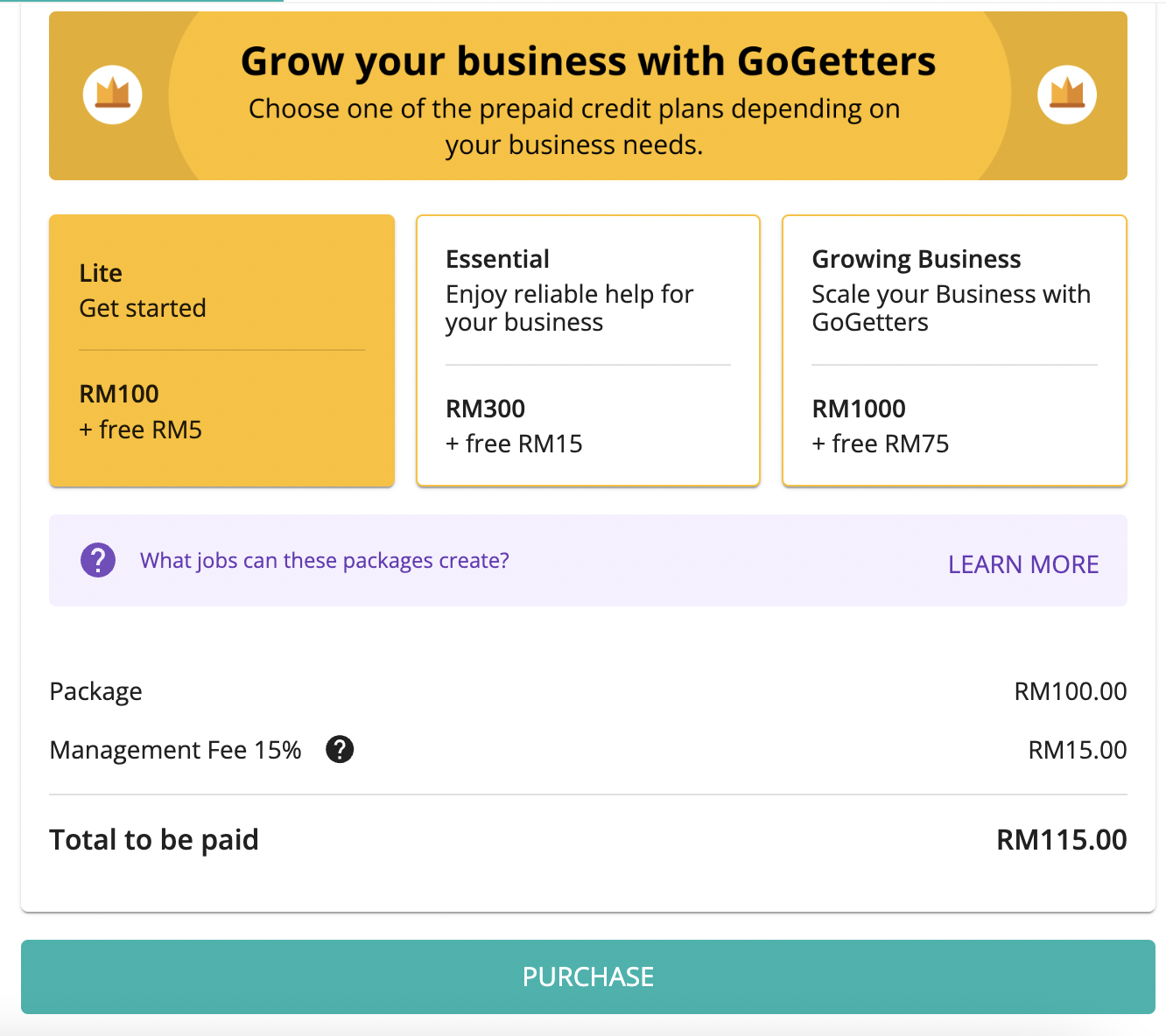Click the 'Grow your business with GoGetters' heading
This screenshot has width=1166, height=1036.
(588, 61)
